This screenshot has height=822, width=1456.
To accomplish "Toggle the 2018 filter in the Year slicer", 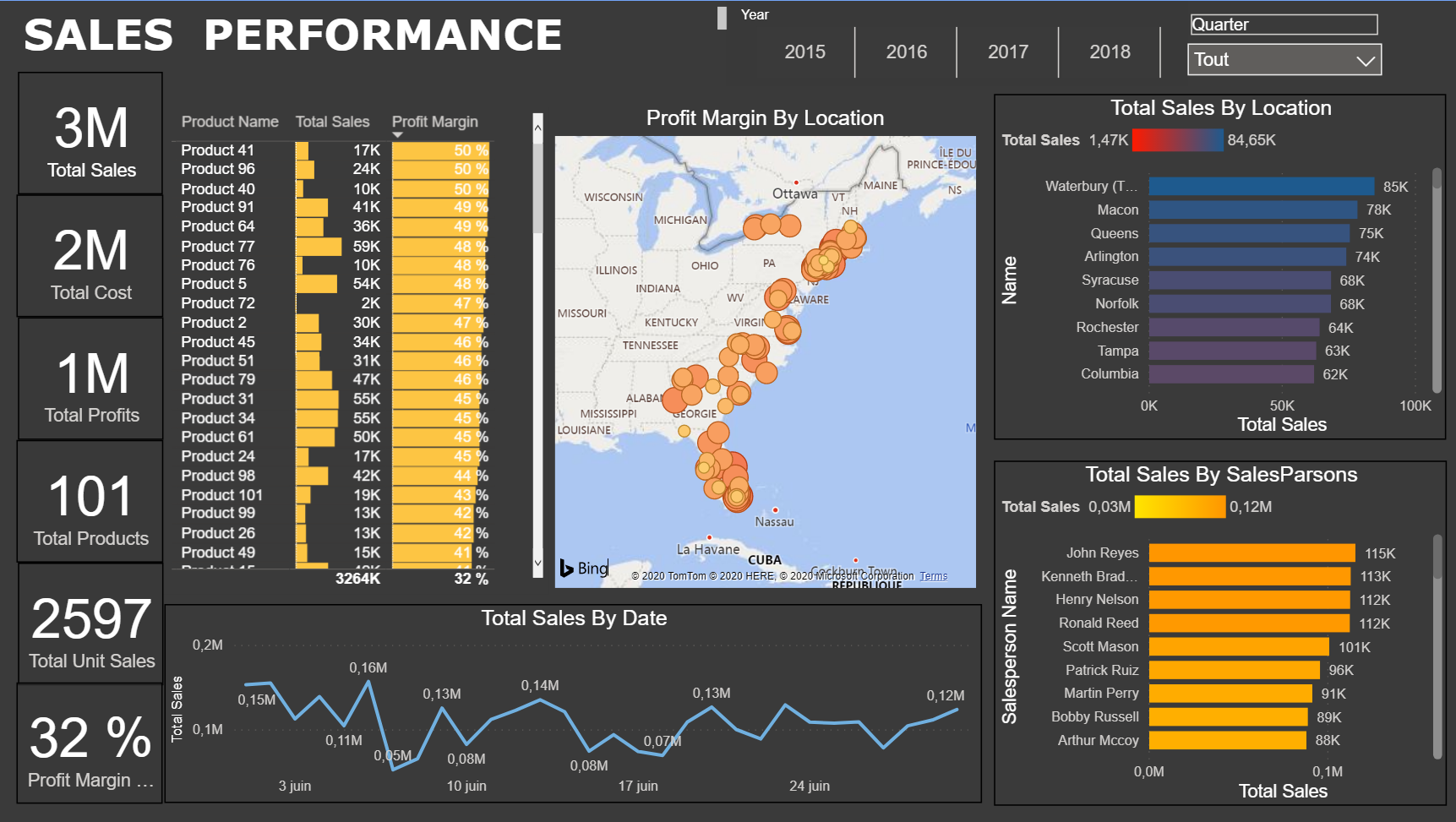I will pos(1109,52).
